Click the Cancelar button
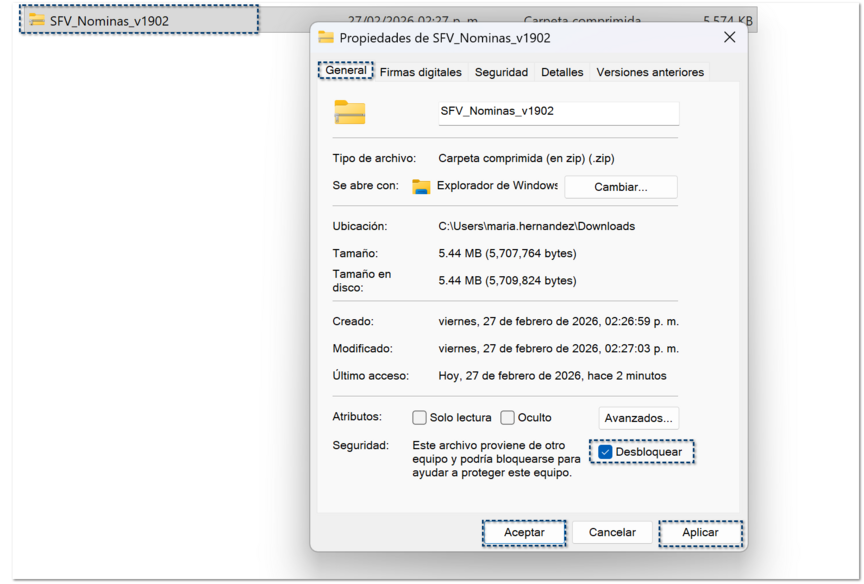This screenshot has width=864, height=584. pyautogui.click(x=612, y=533)
